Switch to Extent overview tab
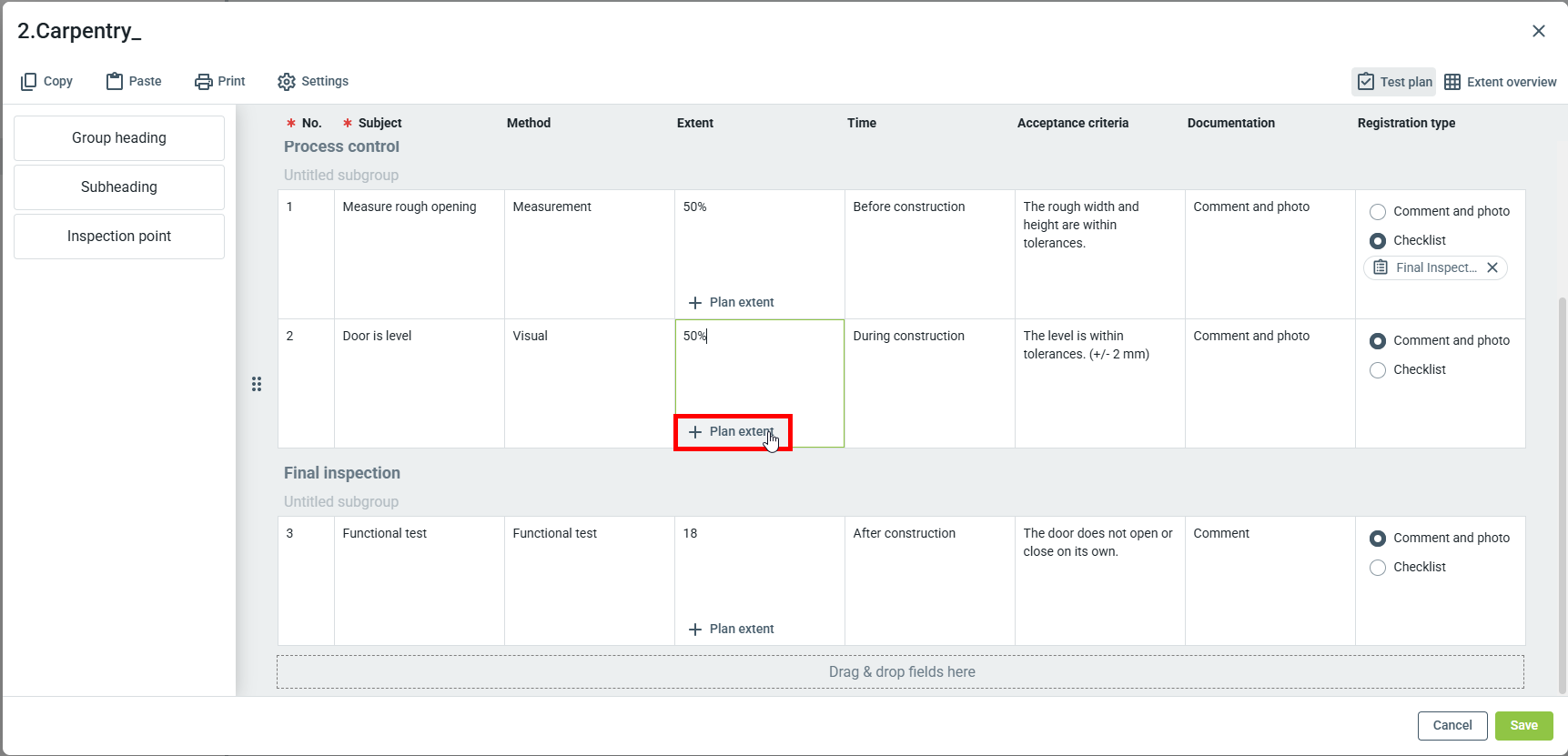The image size is (1568, 756). click(1501, 82)
